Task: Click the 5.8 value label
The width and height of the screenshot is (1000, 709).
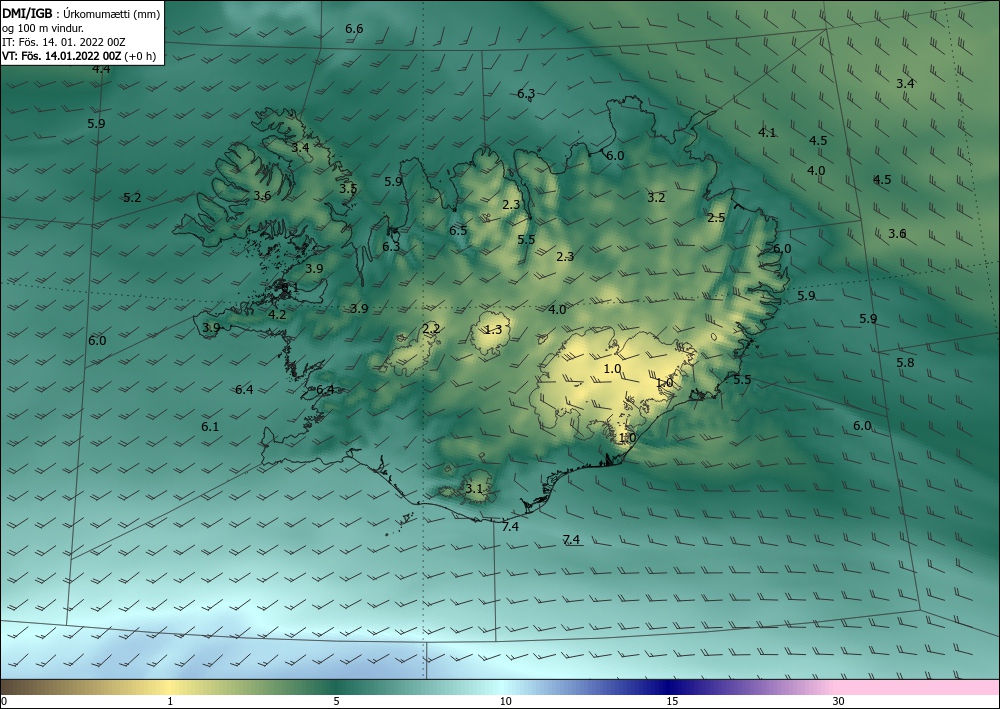Action: (x=905, y=363)
